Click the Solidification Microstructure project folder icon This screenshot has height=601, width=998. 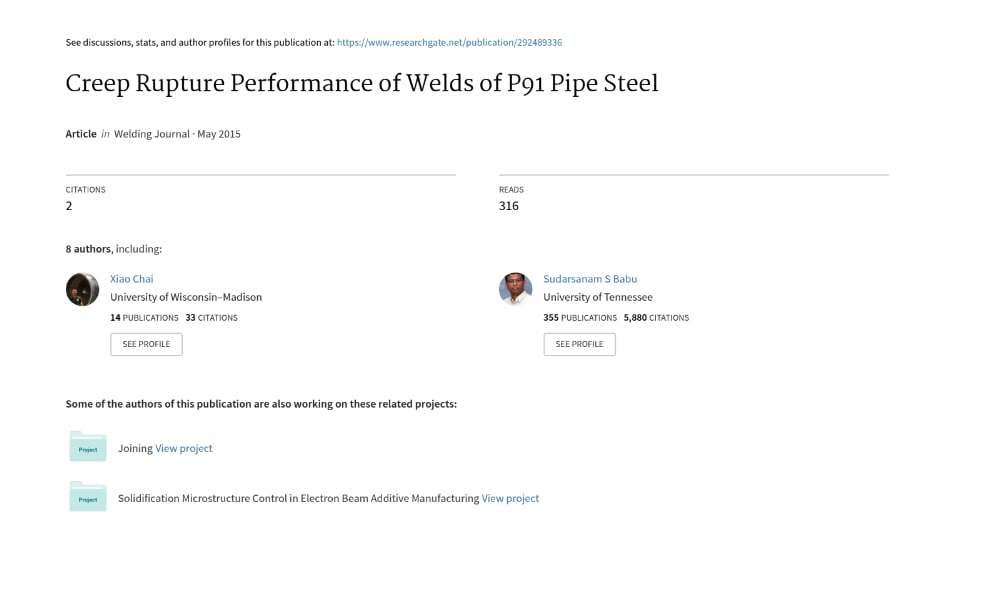[x=88, y=497]
